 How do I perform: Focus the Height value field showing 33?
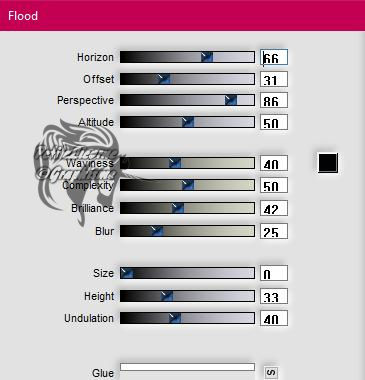tap(274, 296)
